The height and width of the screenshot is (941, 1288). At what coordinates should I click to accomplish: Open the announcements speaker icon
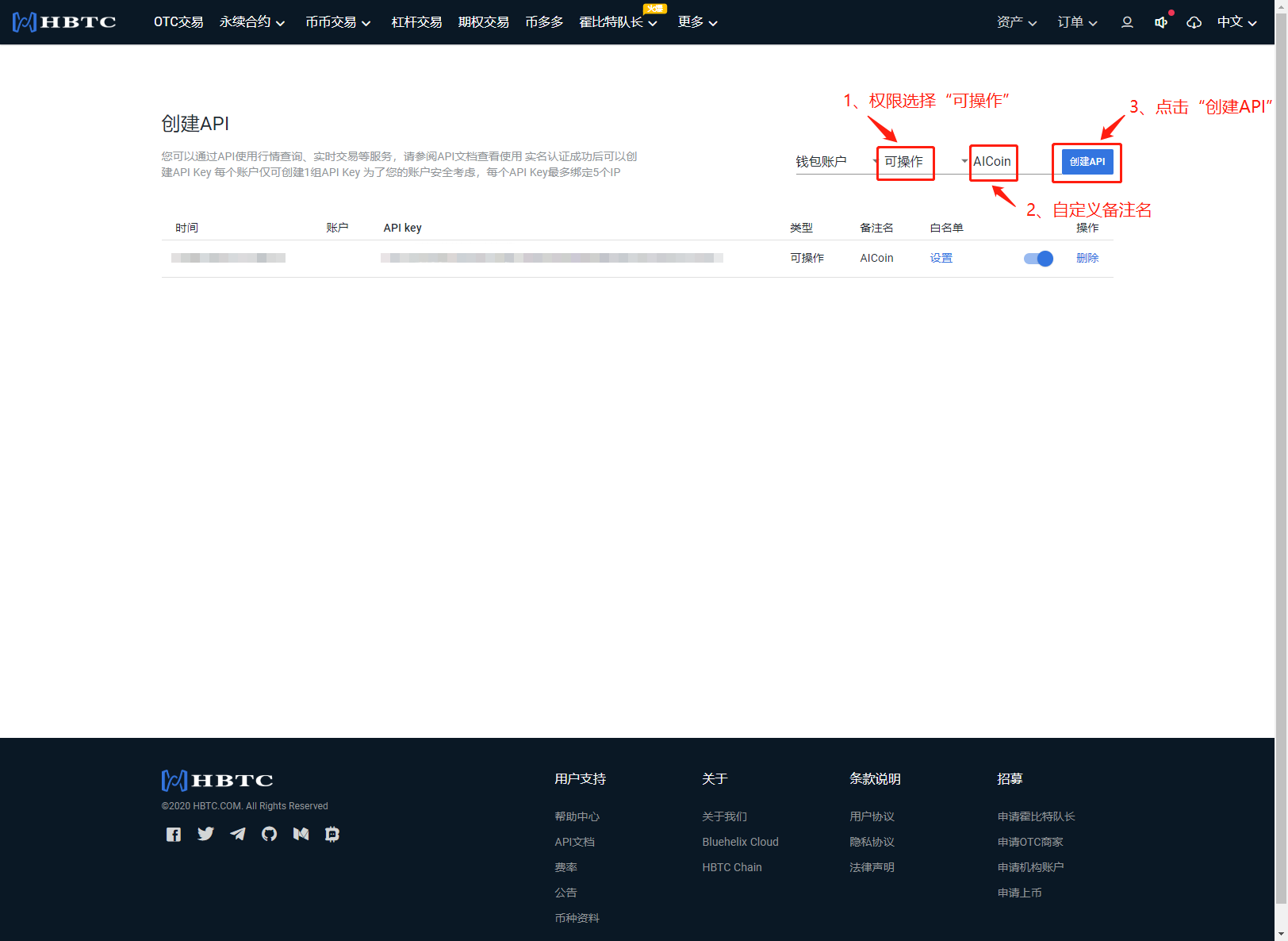[x=1161, y=22]
